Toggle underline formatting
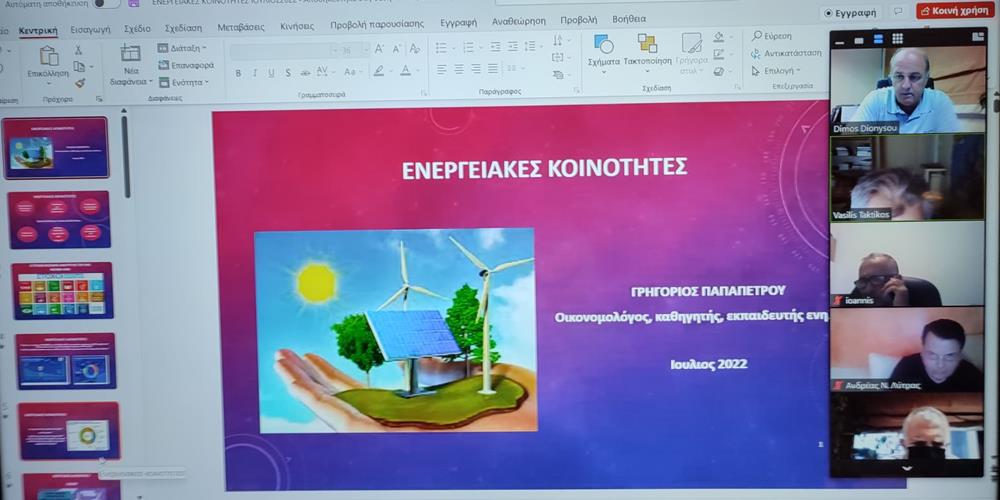 click(271, 73)
